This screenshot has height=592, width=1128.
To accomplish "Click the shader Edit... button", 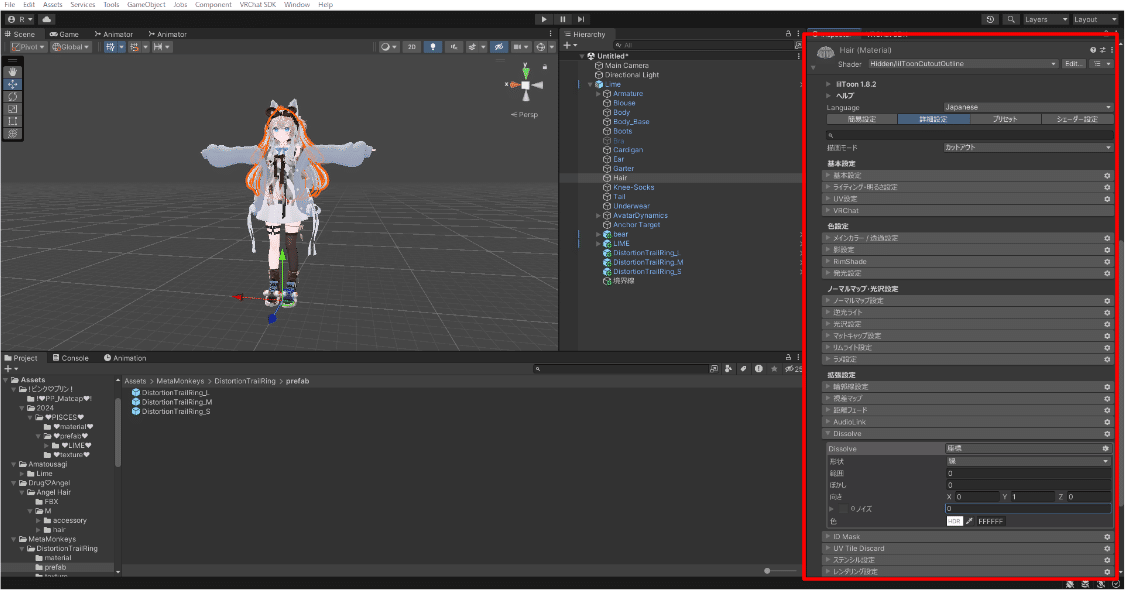I will (1073, 64).
